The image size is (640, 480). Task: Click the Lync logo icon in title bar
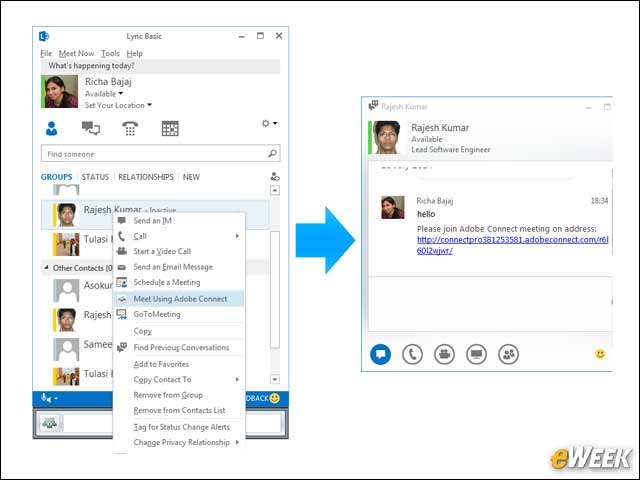pyautogui.click(x=44, y=36)
